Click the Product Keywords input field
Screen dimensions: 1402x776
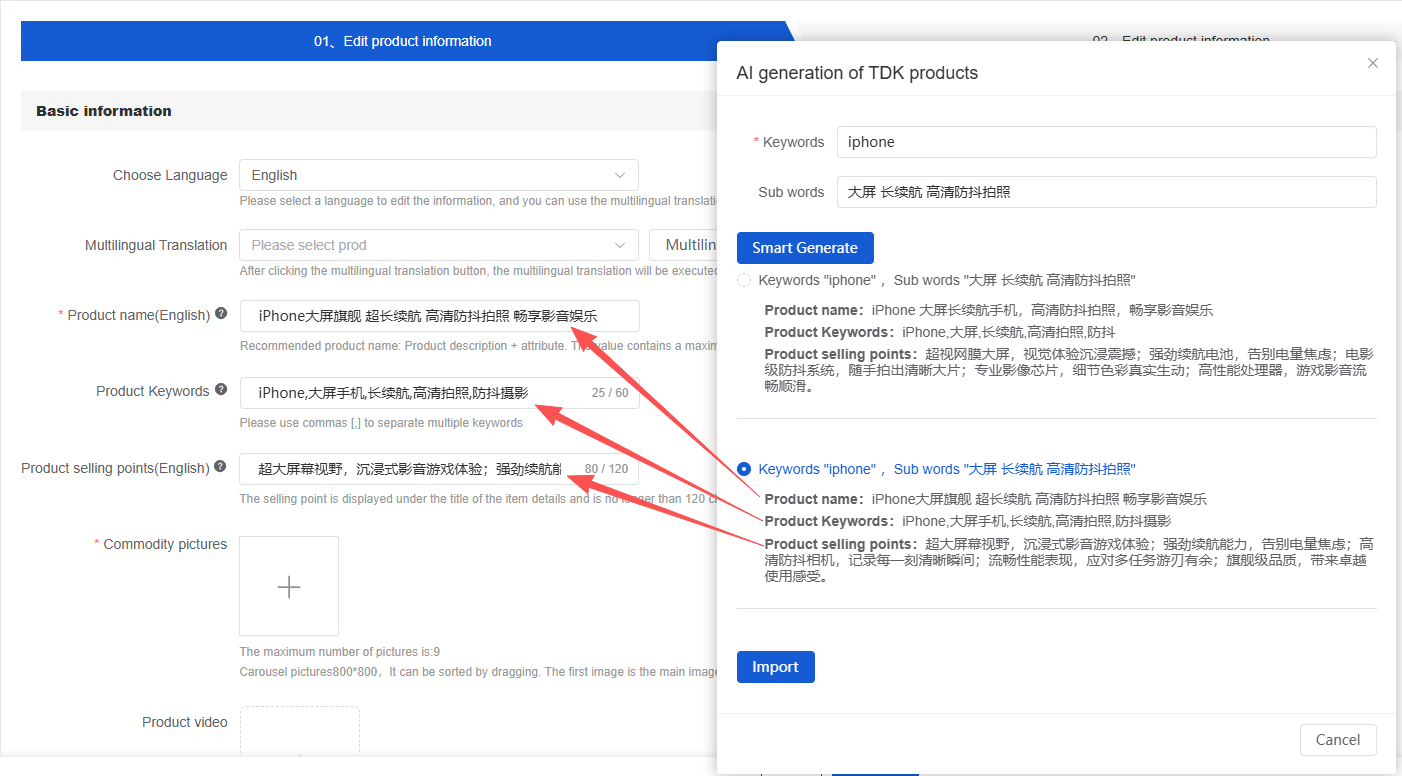coord(439,392)
